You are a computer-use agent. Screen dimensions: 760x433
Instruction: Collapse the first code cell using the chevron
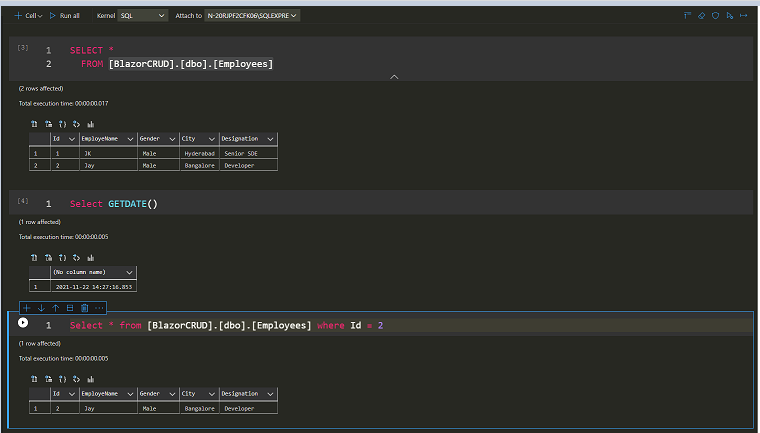point(394,77)
